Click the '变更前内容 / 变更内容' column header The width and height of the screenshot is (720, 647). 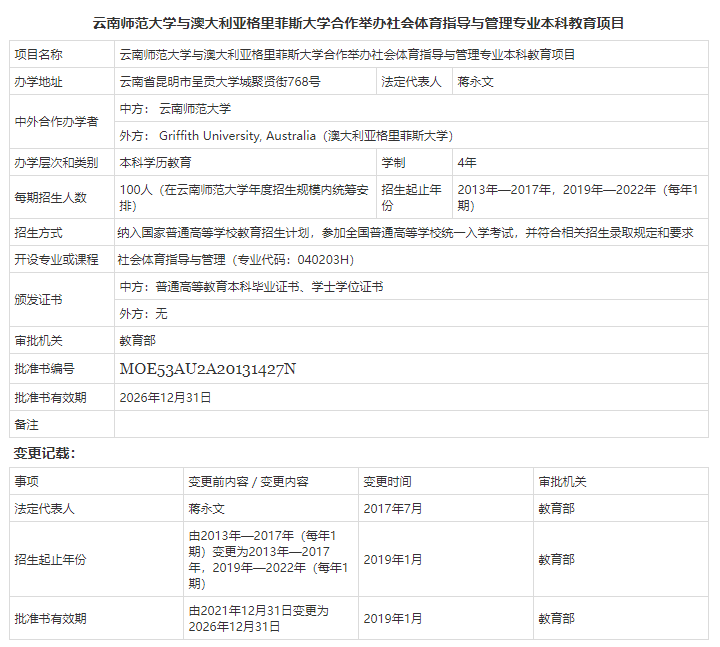tap(248, 482)
